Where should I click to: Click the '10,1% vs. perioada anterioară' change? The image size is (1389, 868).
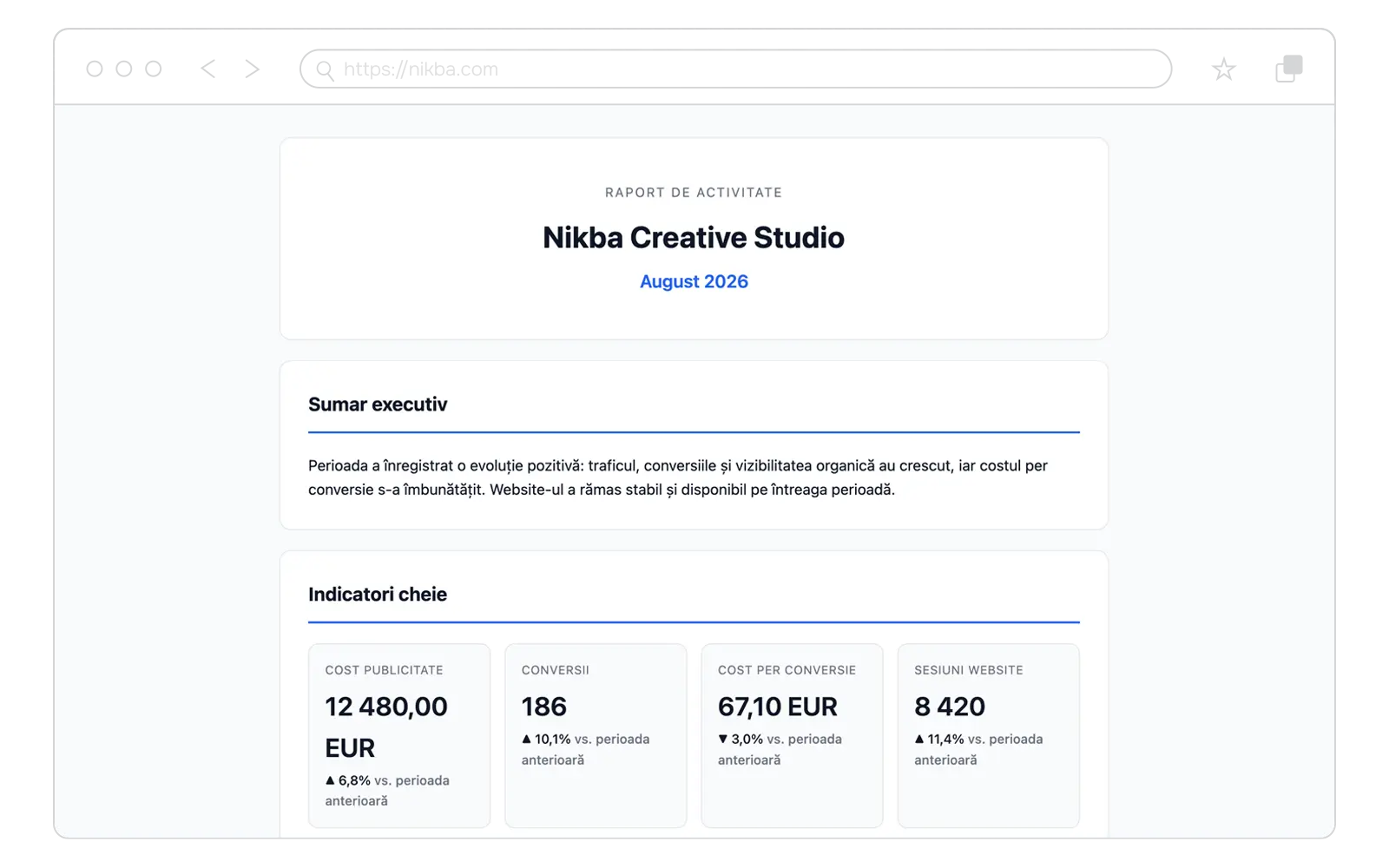click(x=585, y=749)
